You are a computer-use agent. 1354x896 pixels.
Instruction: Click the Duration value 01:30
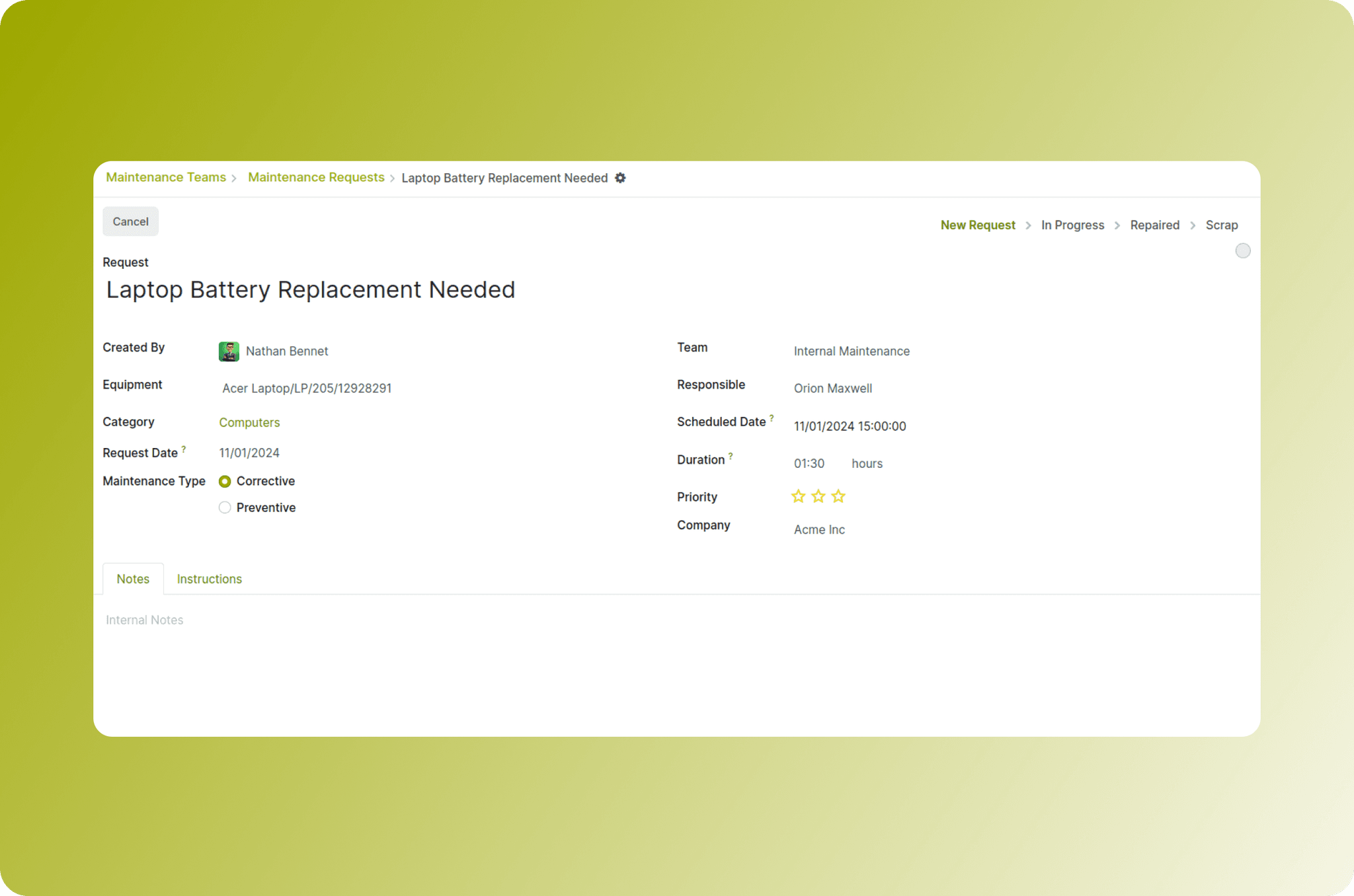pyautogui.click(x=809, y=464)
